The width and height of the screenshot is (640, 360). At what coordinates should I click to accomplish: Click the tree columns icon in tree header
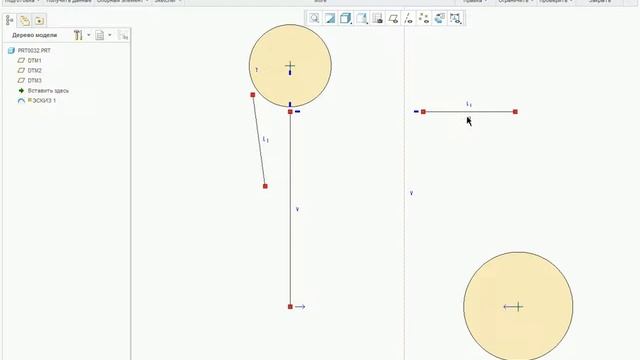[x=123, y=36]
